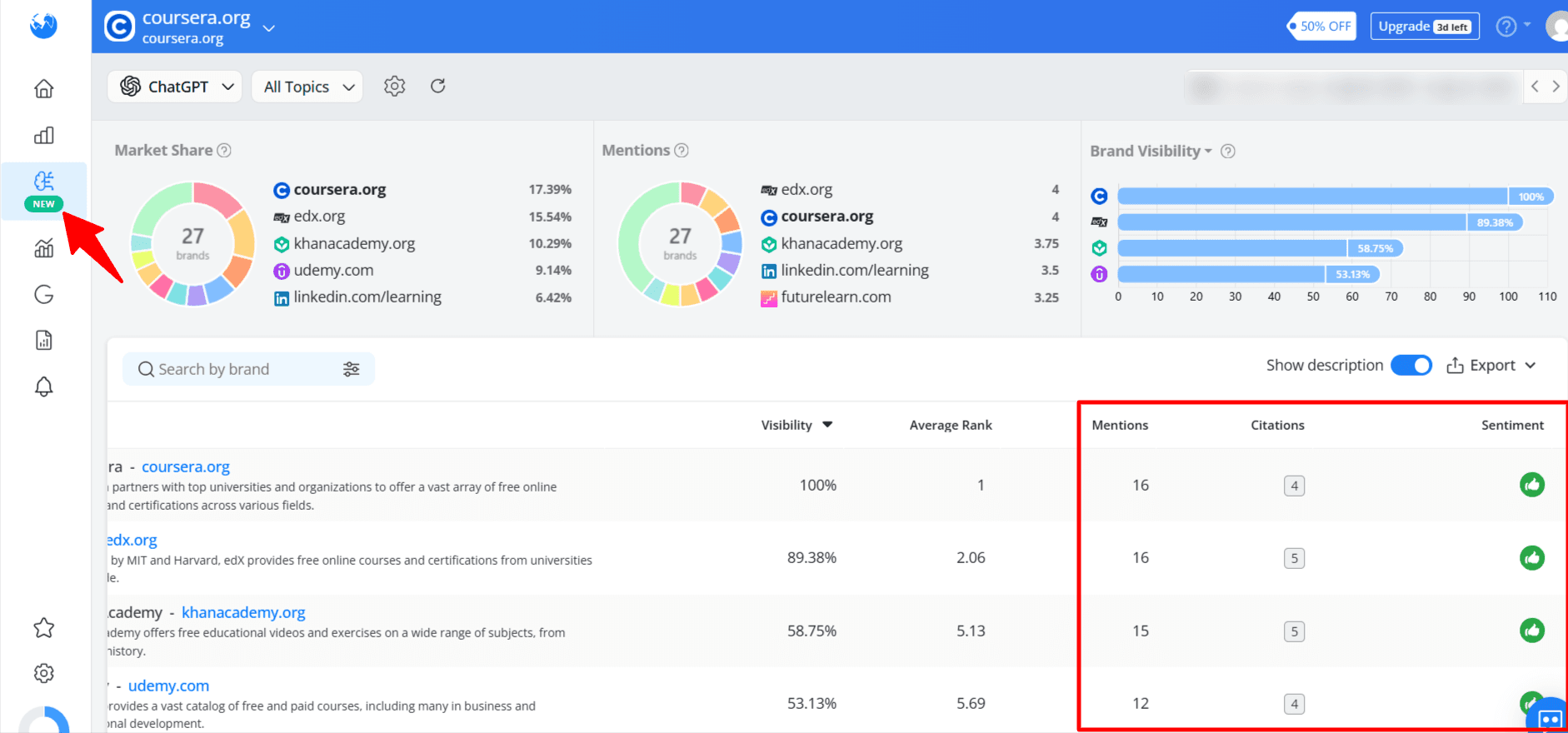Open the Google icon in the sidebar
The image size is (1568, 733).
(44, 294)
